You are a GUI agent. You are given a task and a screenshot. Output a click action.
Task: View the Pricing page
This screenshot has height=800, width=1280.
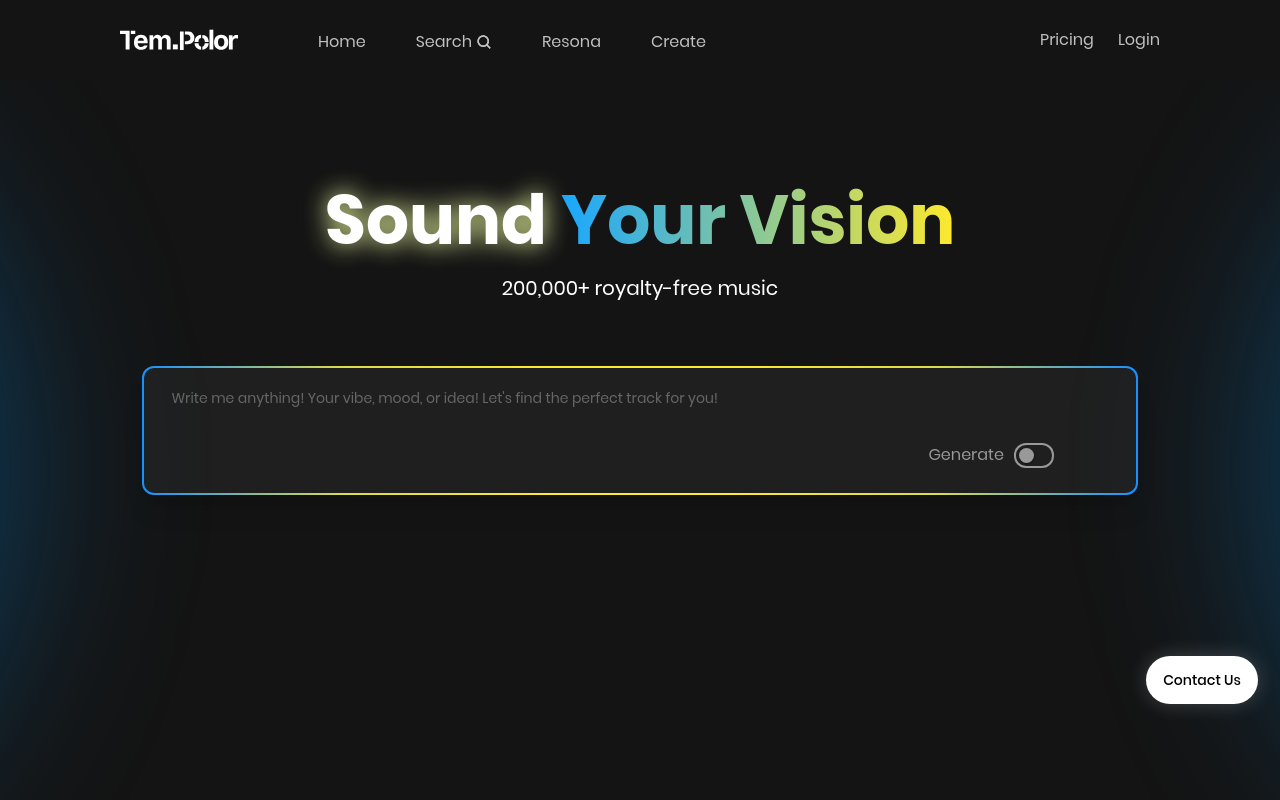tap(1066, 40)
